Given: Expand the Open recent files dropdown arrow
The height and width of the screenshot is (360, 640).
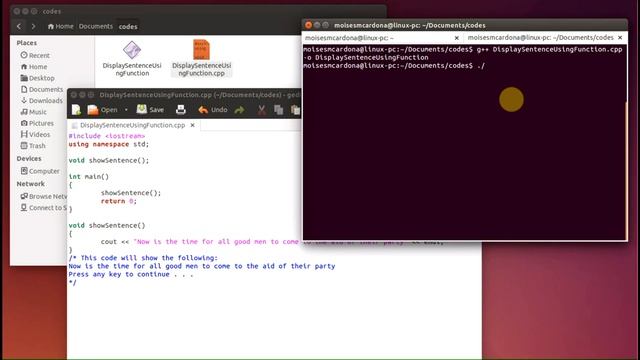Looking at the screenshot, I should pyautogui.click(x=126, y=109).
